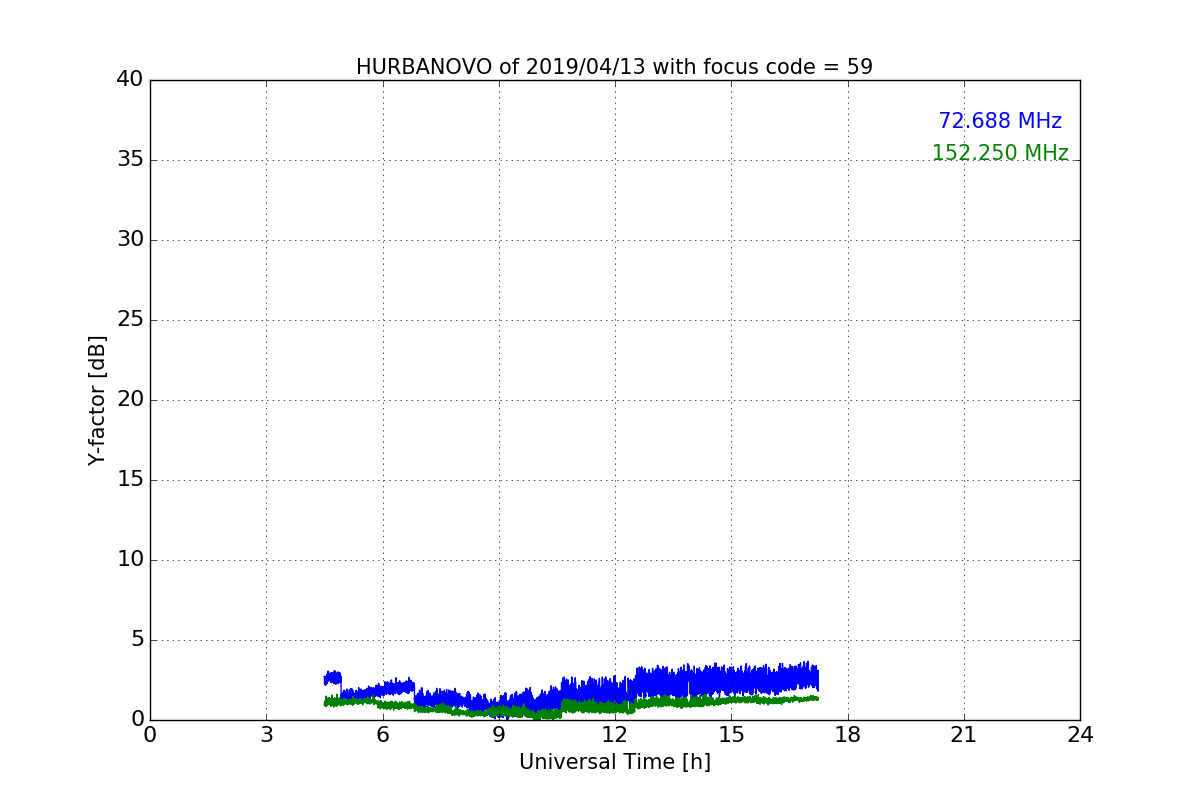Click y-axis tick label 25

click(130, 320)
